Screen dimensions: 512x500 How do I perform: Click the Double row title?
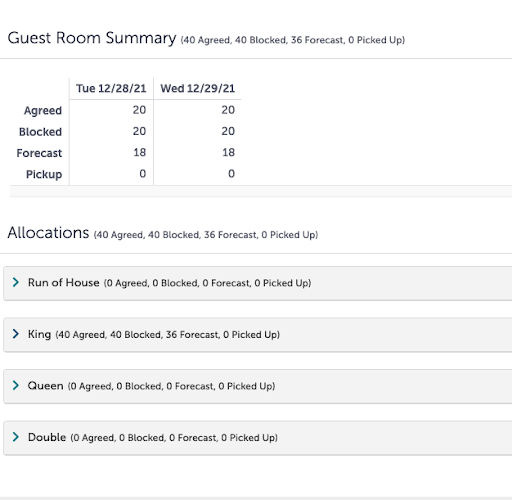pos(47,437)
